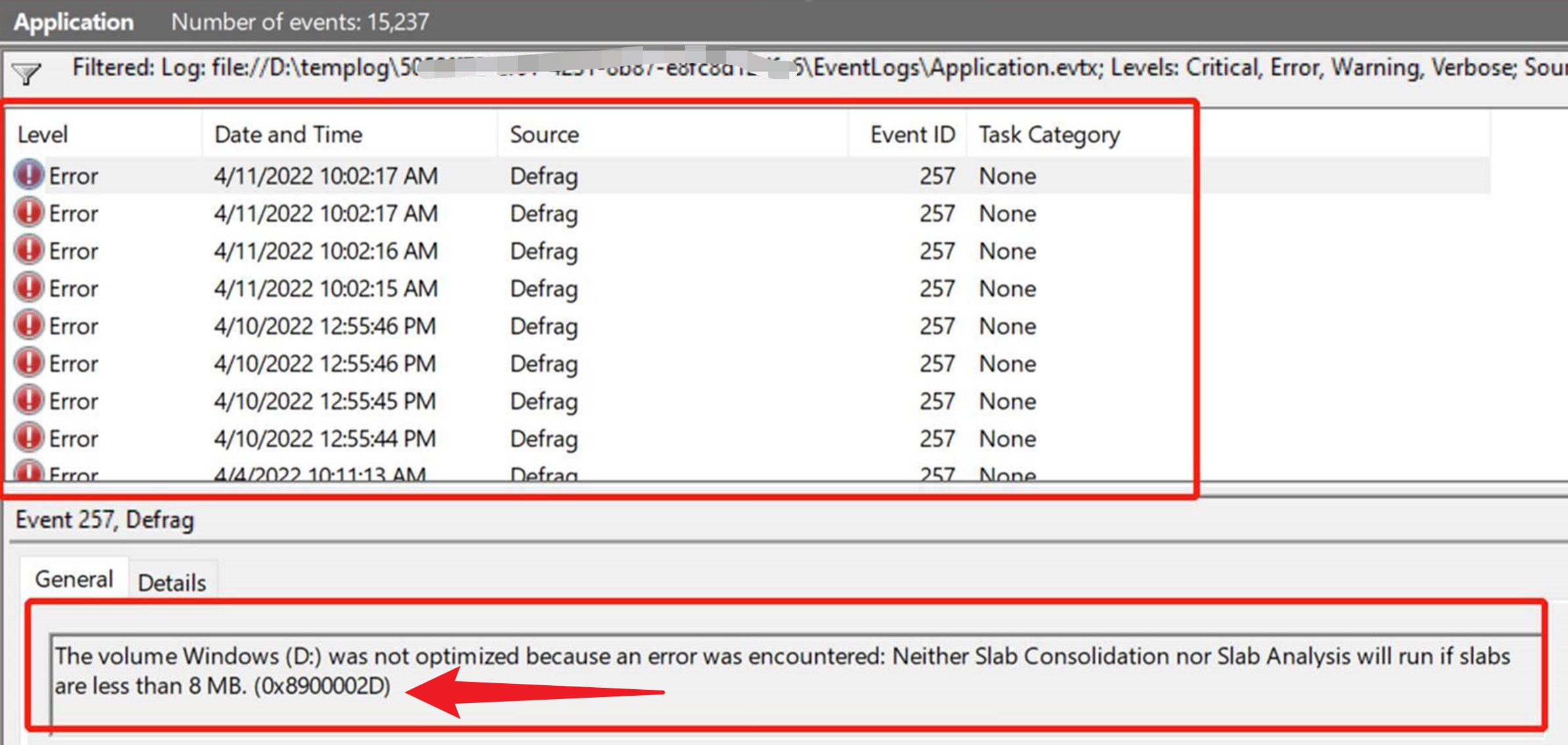Click error icon of first 10:02:17 AM event
The height and width of the screenshot is (745, 1568).
[29, 175]
